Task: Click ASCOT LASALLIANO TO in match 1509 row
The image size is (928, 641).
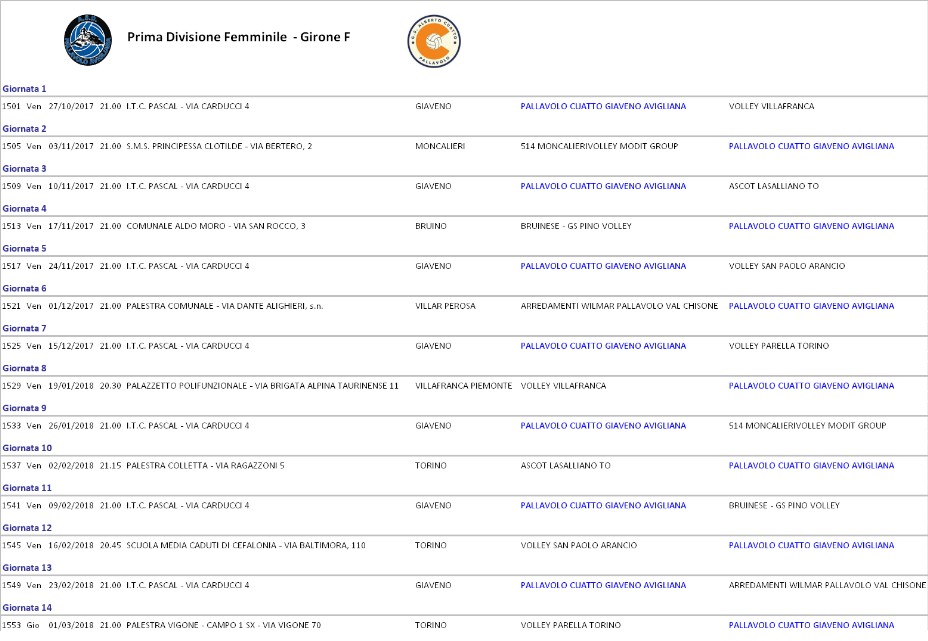Action: (774, 186)
